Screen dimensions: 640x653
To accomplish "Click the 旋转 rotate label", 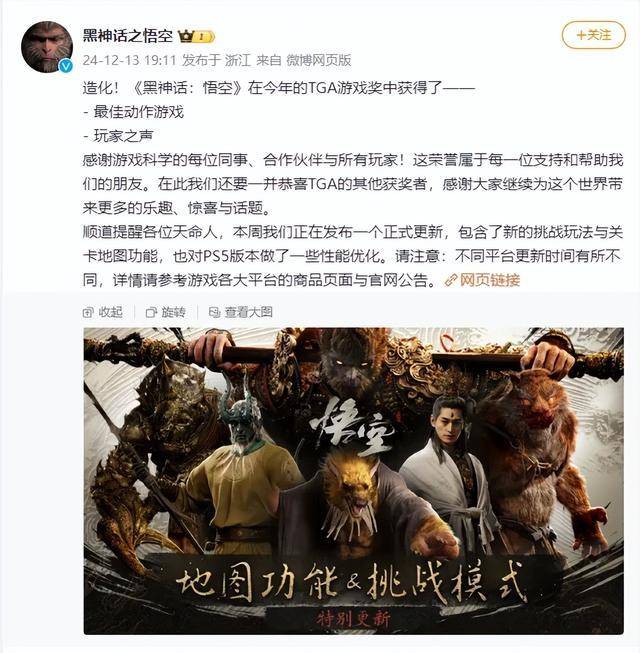I will tap(174, 312).
